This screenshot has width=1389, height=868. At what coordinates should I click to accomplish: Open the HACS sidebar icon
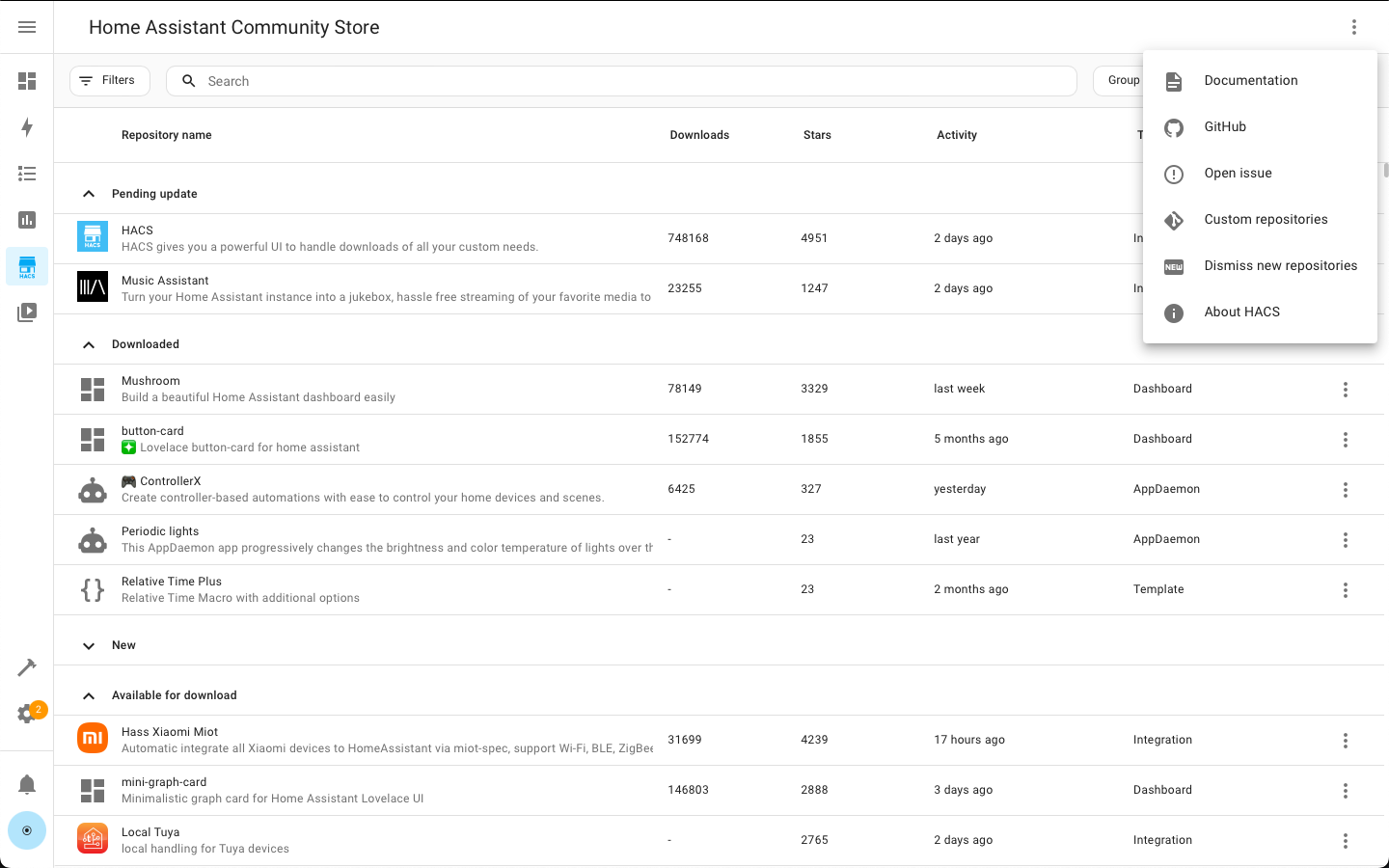tap(27, 266)
